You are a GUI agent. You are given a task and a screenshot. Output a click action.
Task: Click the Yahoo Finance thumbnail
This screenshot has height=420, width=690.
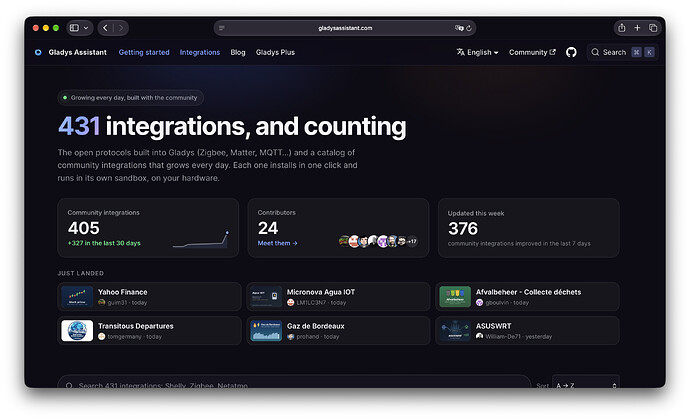77,297
